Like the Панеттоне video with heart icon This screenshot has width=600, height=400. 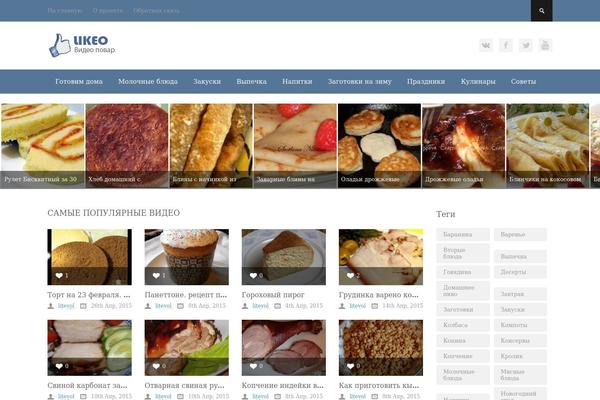pyautogui.click(x=156, y=276)
